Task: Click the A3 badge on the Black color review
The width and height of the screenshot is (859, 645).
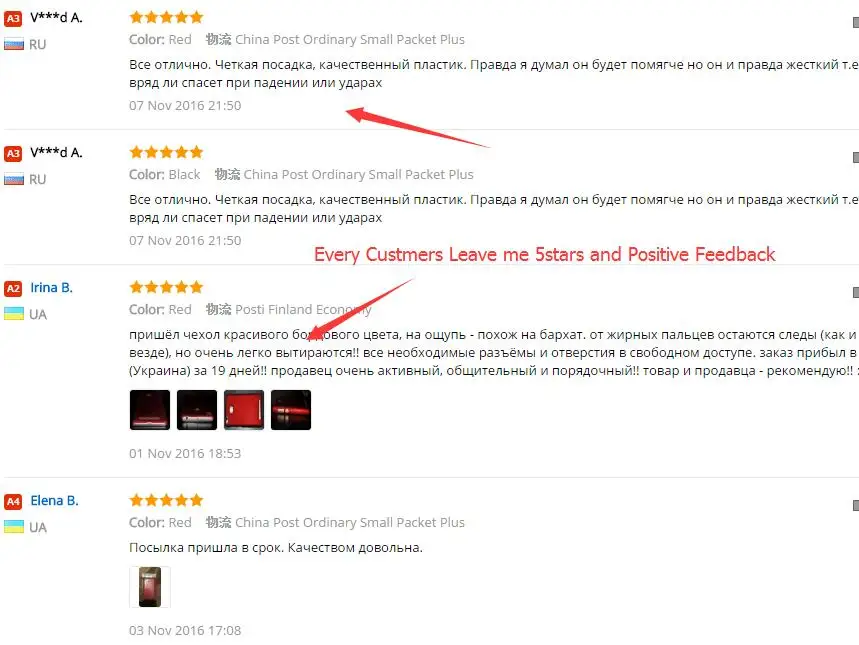Action: point(13,153)
